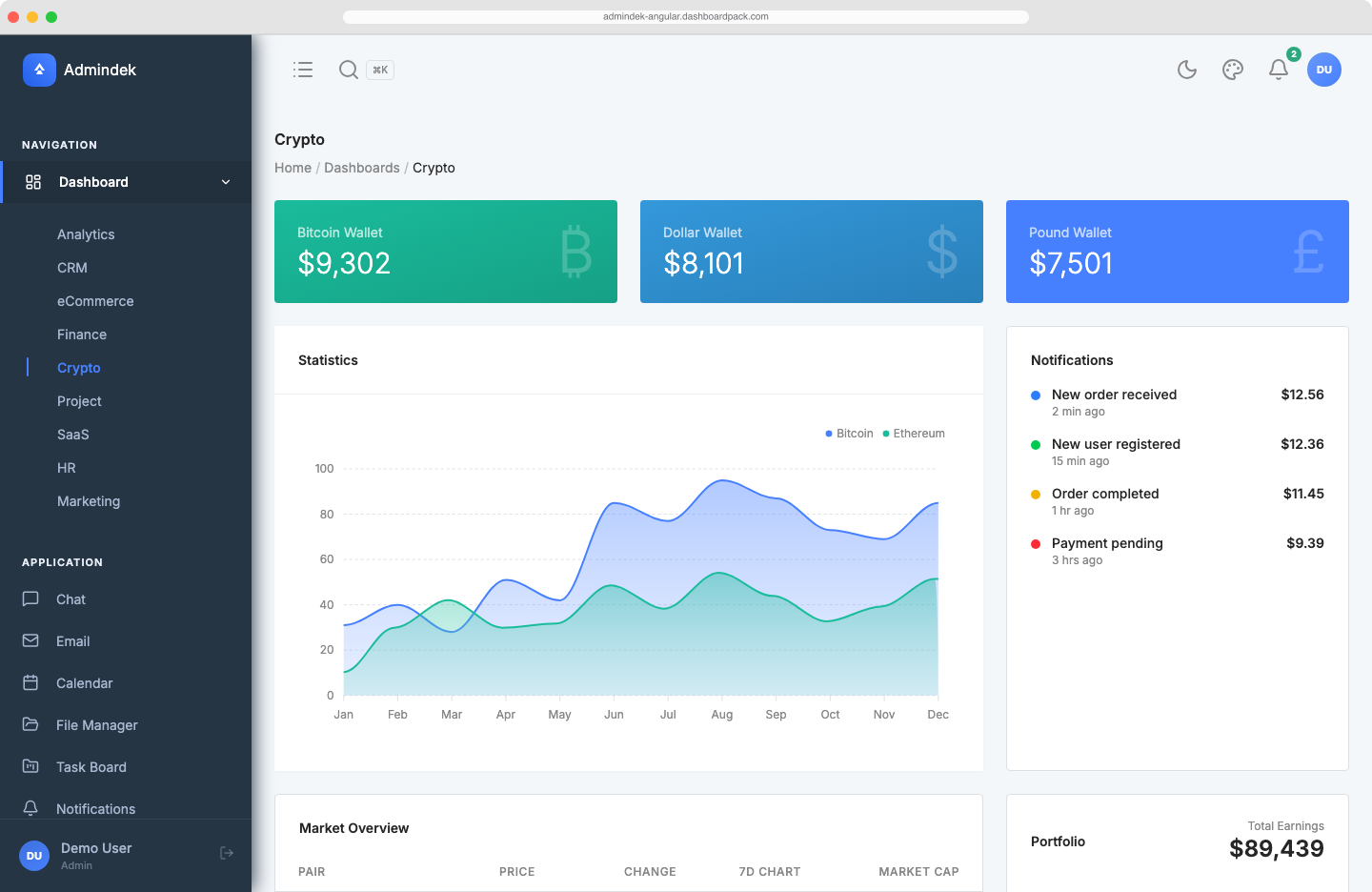Collapse the Dashboard navigation group
The height and width of the screenshot is (892, 1372).
225,182
